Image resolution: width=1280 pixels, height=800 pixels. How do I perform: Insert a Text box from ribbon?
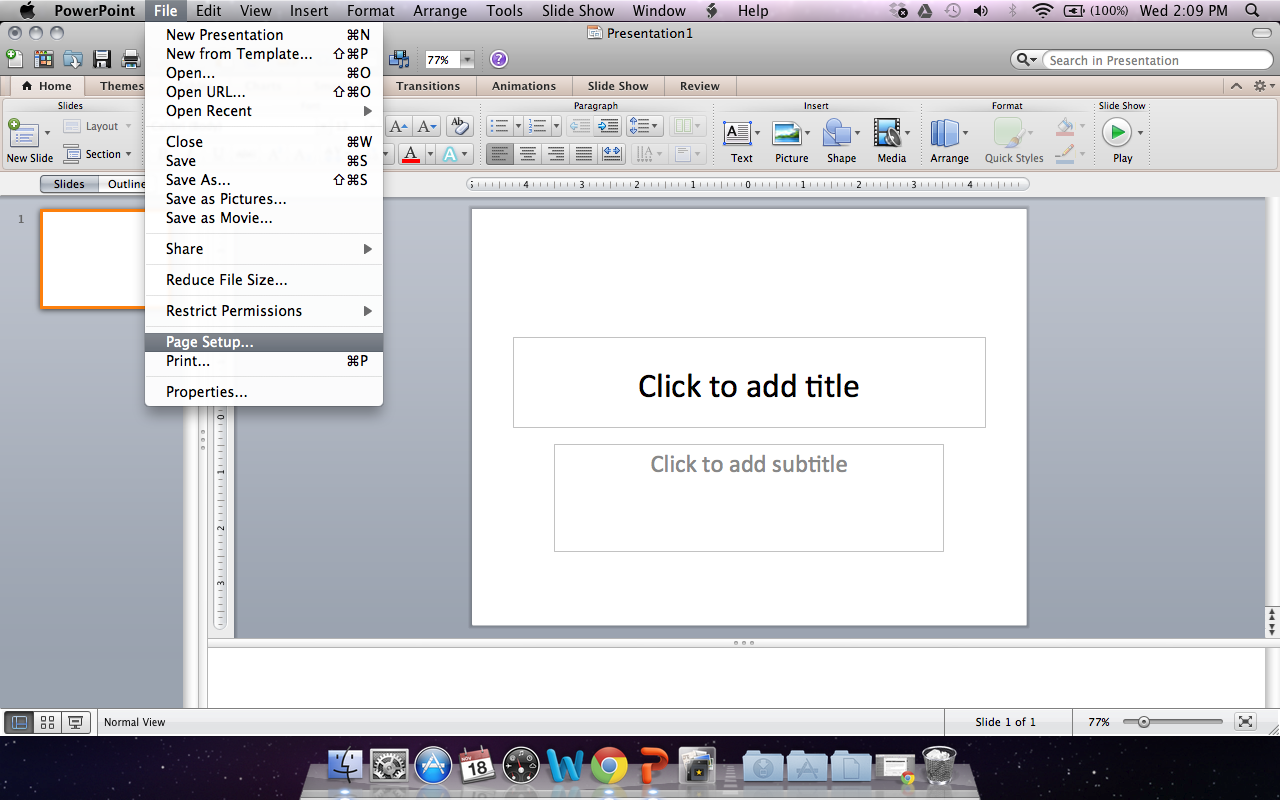738,133
